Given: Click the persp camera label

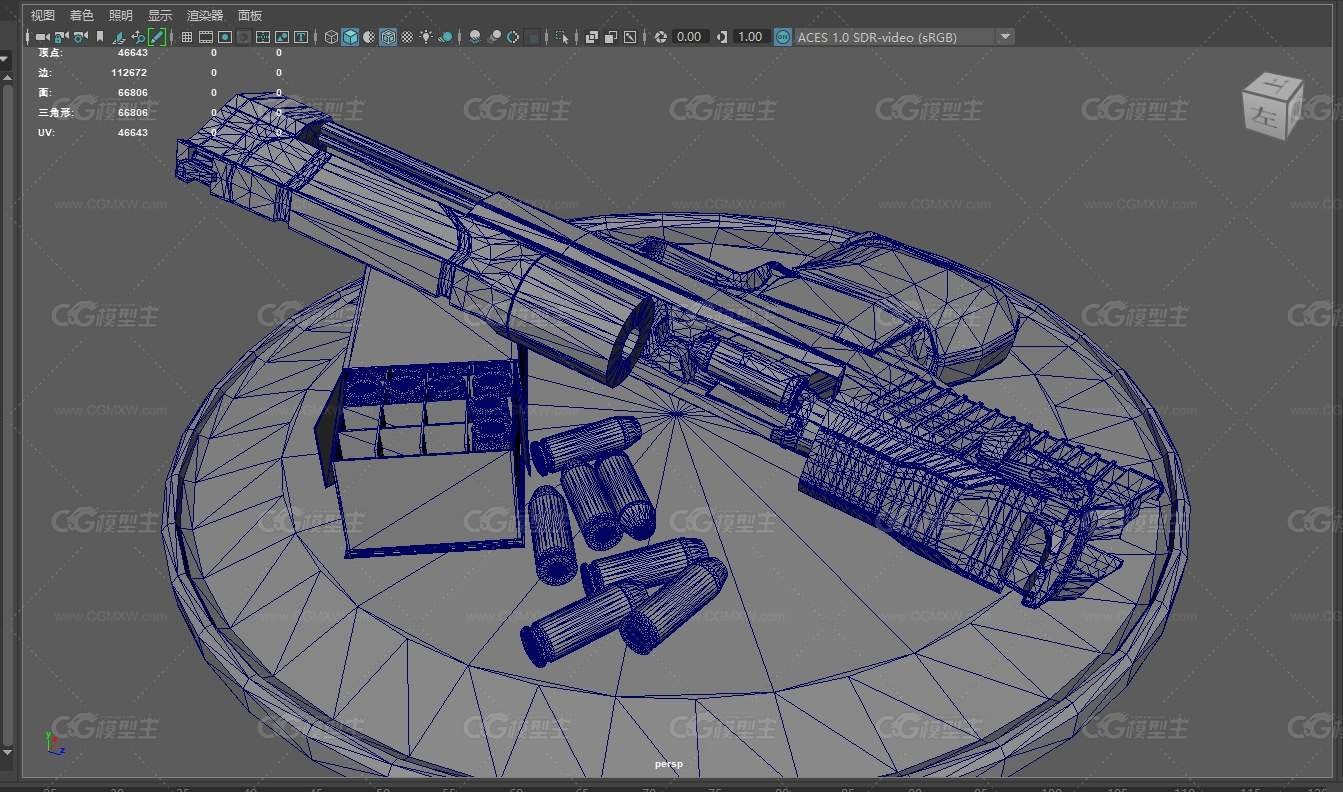Looking at the screenshot, I should coord(669,764).
